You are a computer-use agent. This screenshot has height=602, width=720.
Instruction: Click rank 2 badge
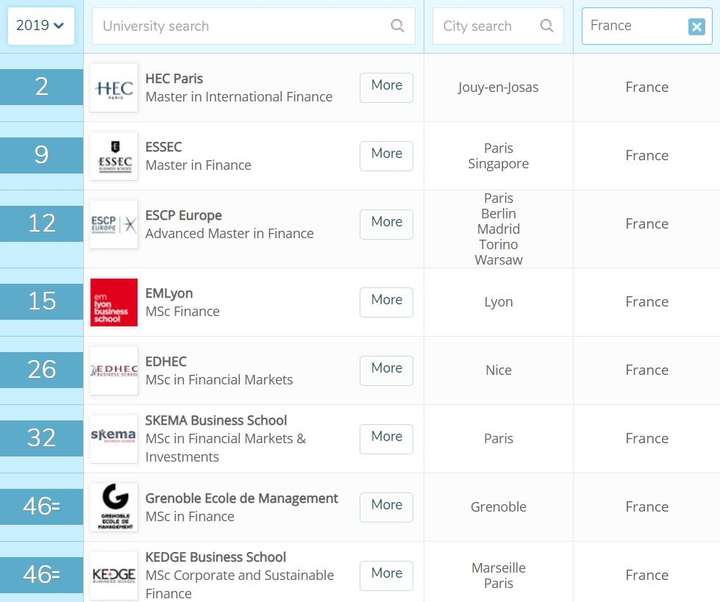(x=41, y=87)
